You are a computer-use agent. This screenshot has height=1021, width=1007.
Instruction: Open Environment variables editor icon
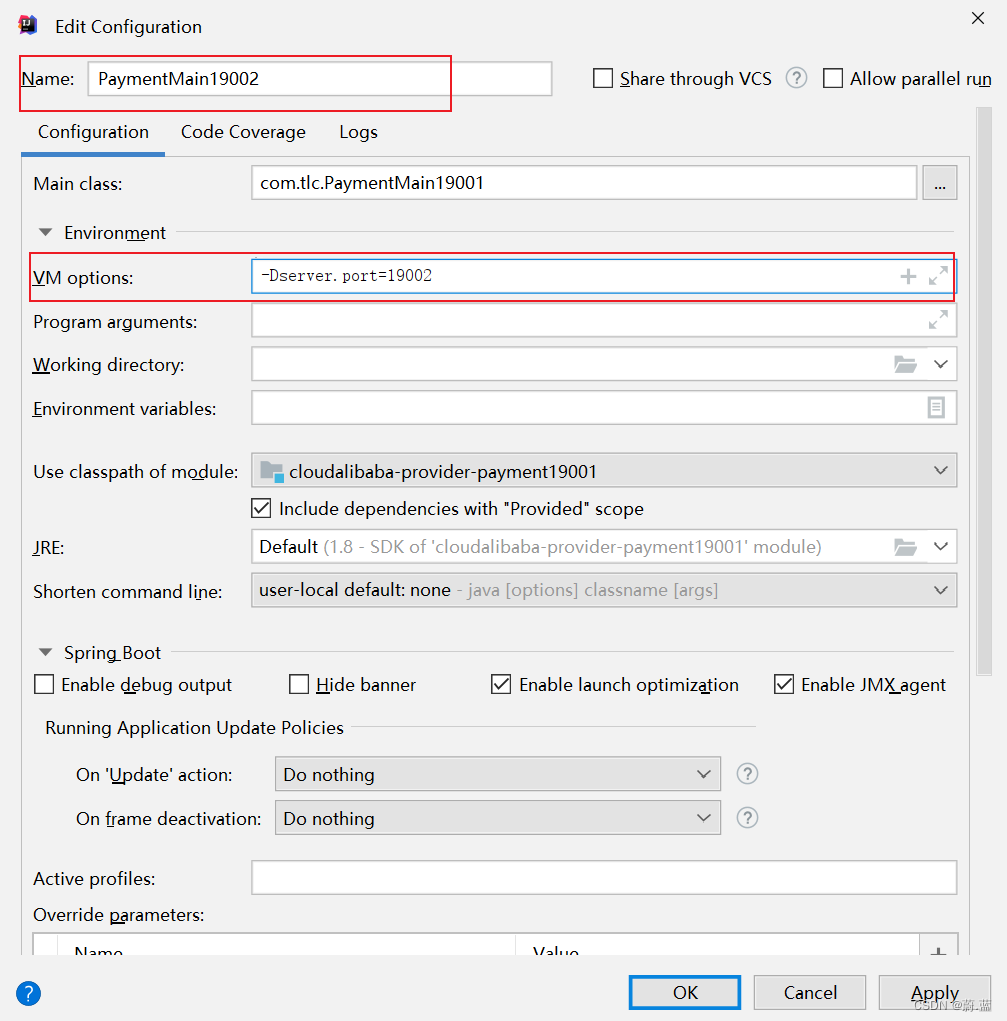936,408
